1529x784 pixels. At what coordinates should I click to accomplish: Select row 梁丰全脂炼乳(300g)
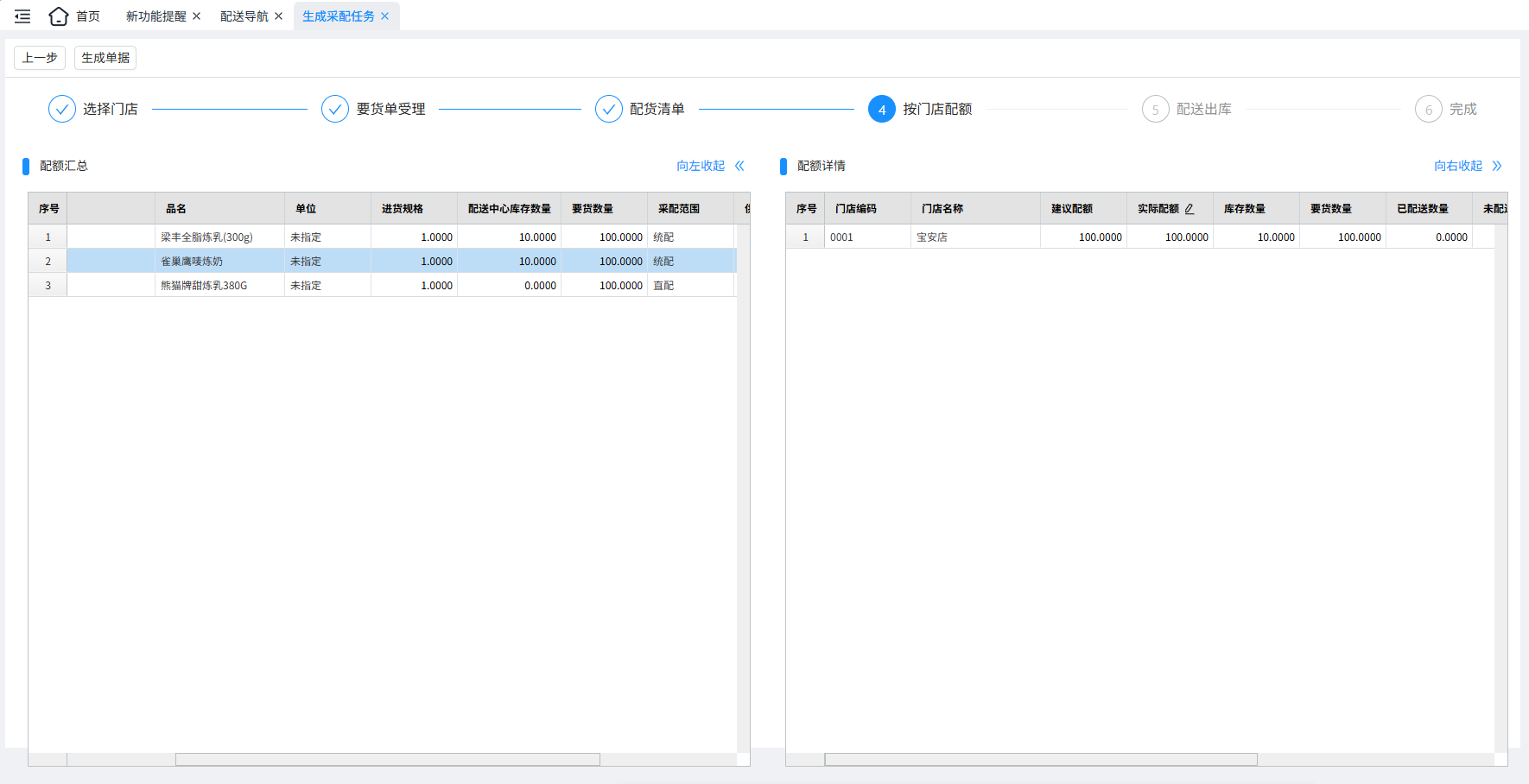pos(383,237)
